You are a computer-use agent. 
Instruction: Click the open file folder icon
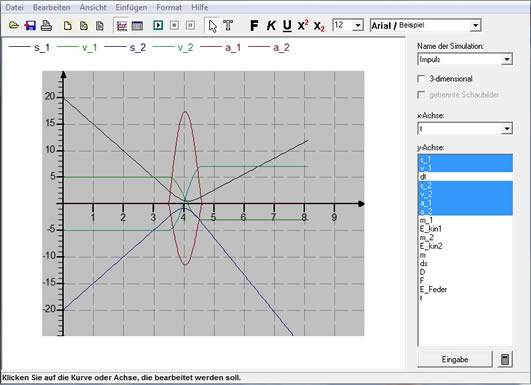14,25
